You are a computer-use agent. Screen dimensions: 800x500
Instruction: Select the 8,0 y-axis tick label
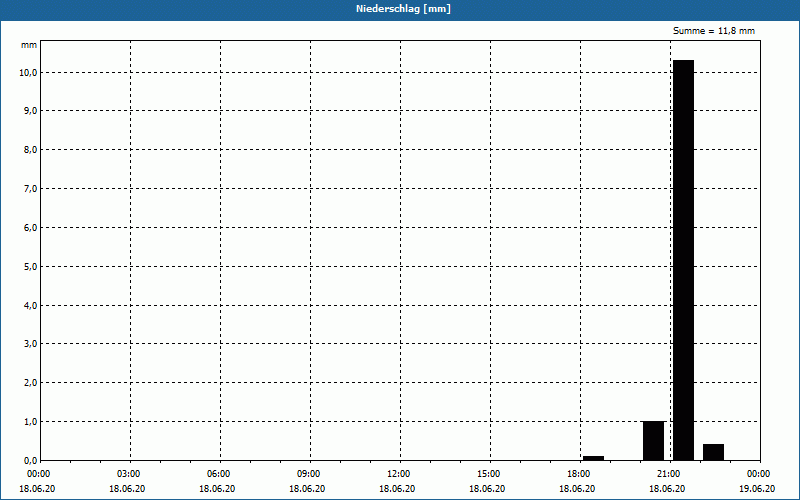tap(29, 150)
